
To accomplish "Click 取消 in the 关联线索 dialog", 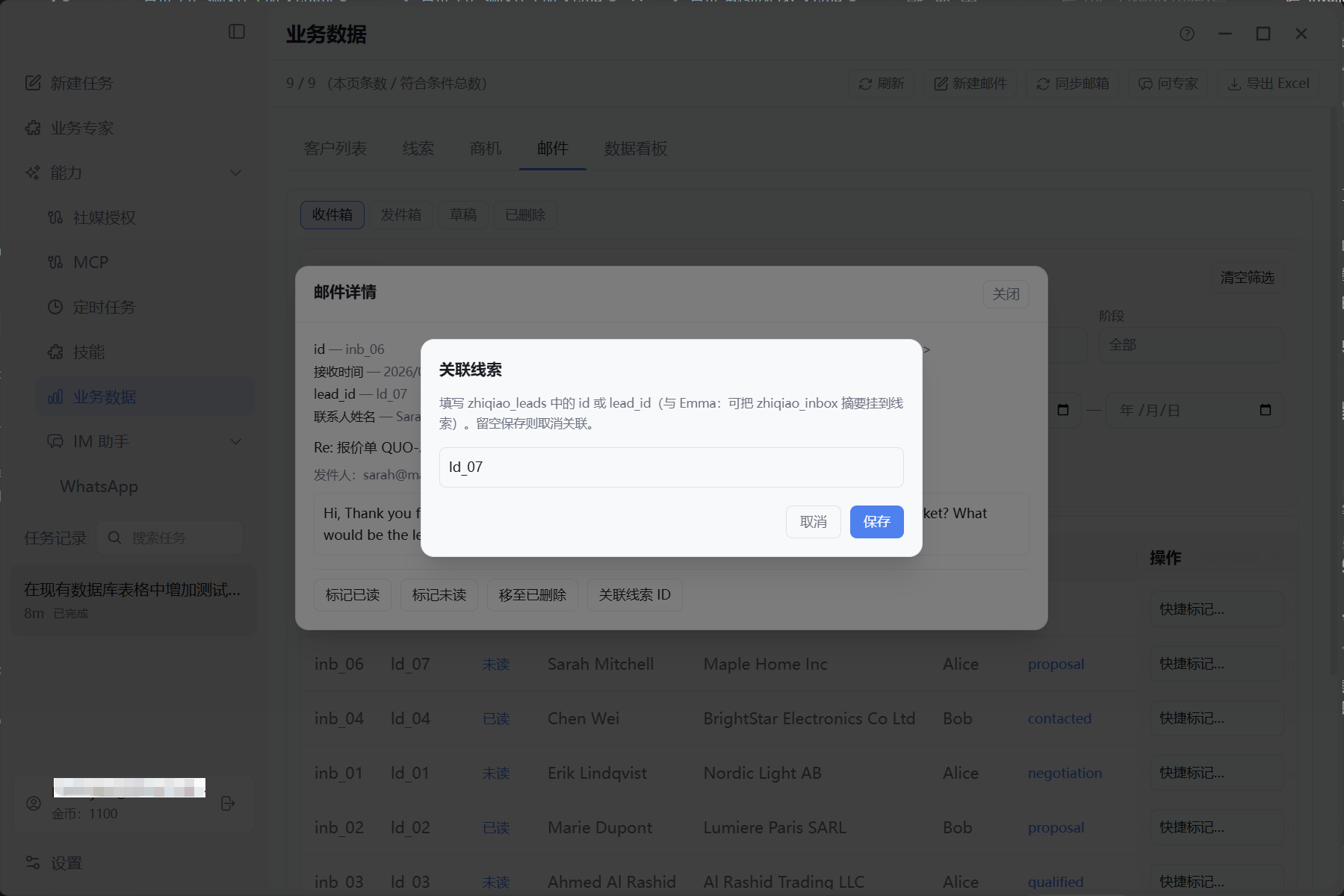I will (814, 522).
